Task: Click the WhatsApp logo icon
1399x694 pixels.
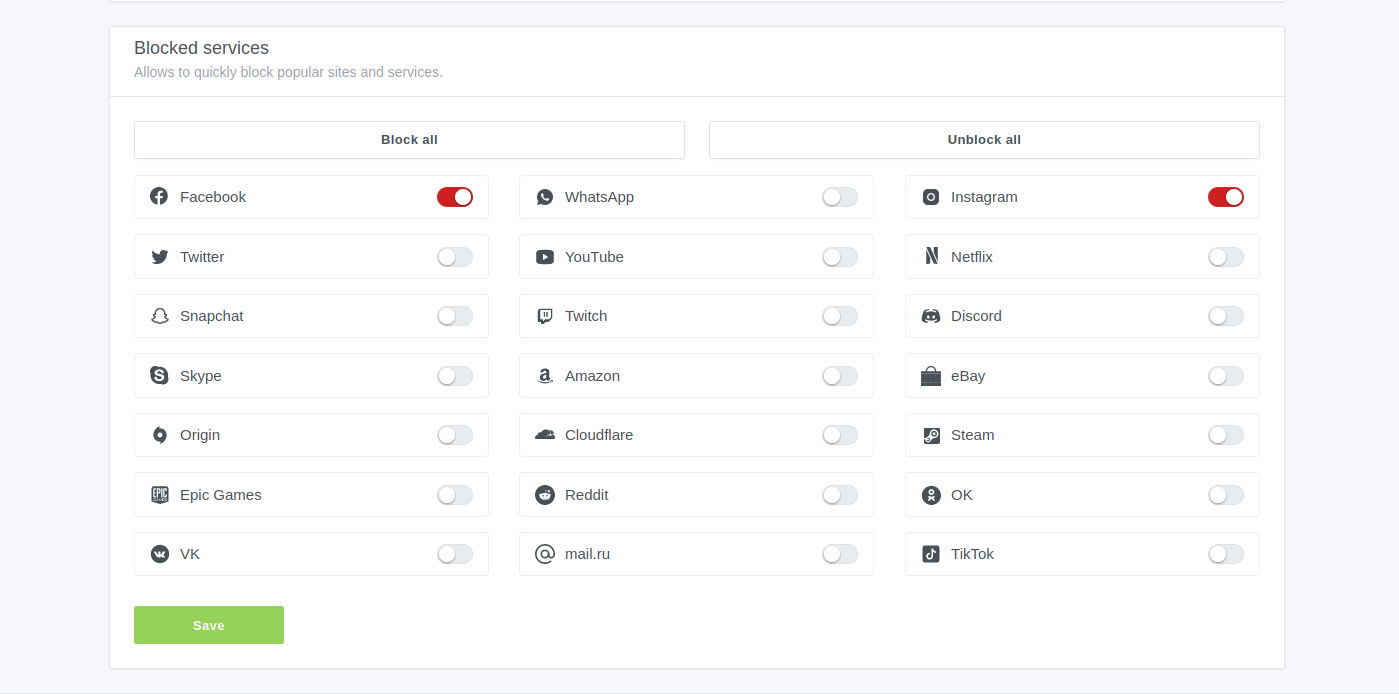Action: 544,197
